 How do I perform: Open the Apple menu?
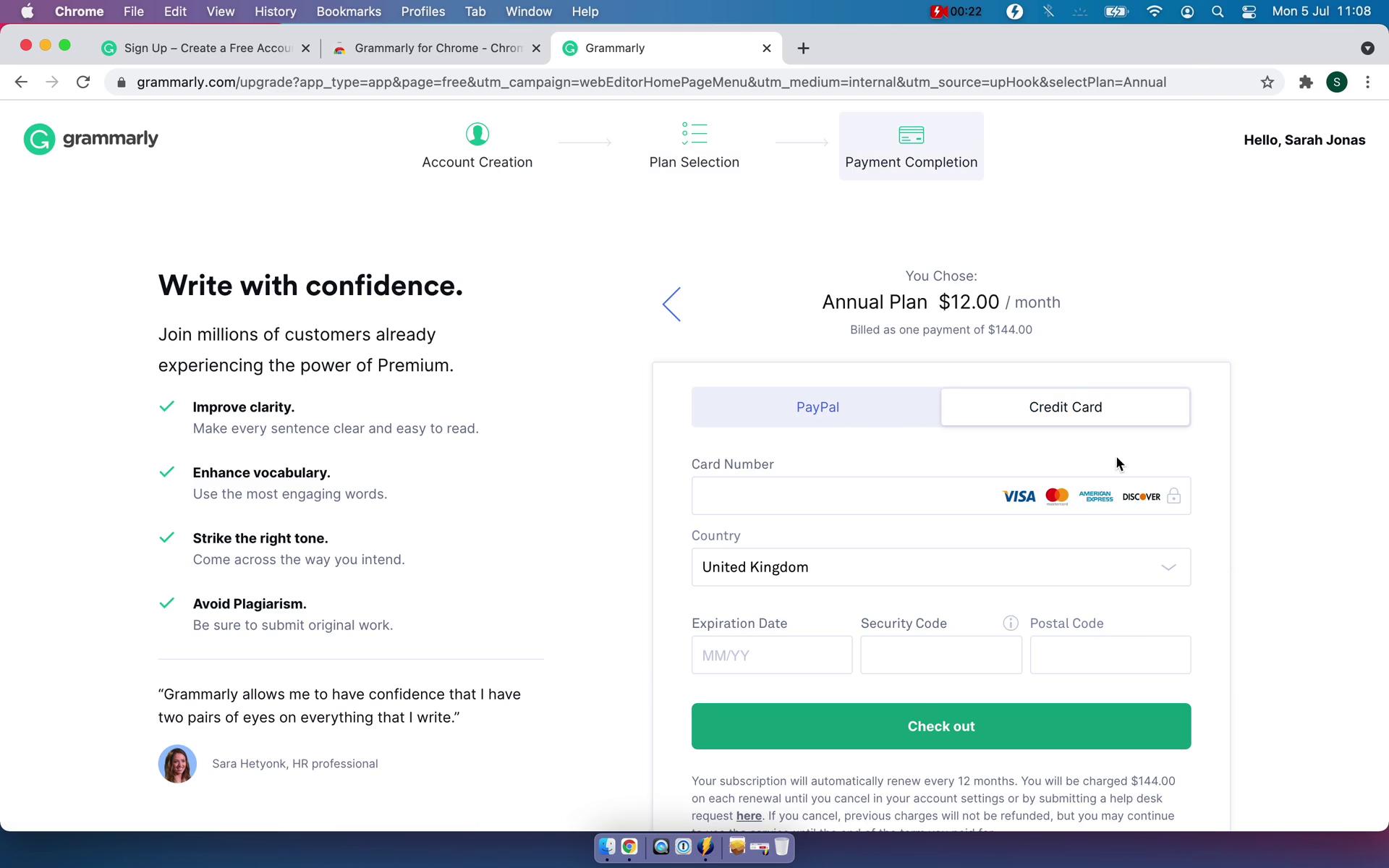tap(27, 12)
